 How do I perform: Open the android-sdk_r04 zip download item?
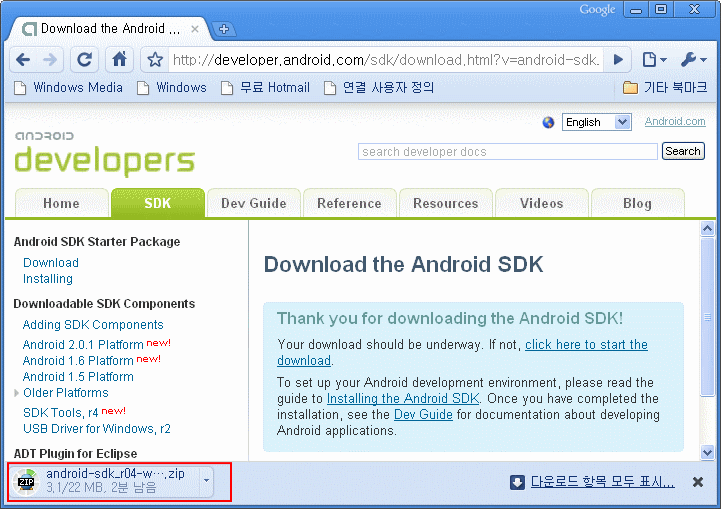coord(107,480)
